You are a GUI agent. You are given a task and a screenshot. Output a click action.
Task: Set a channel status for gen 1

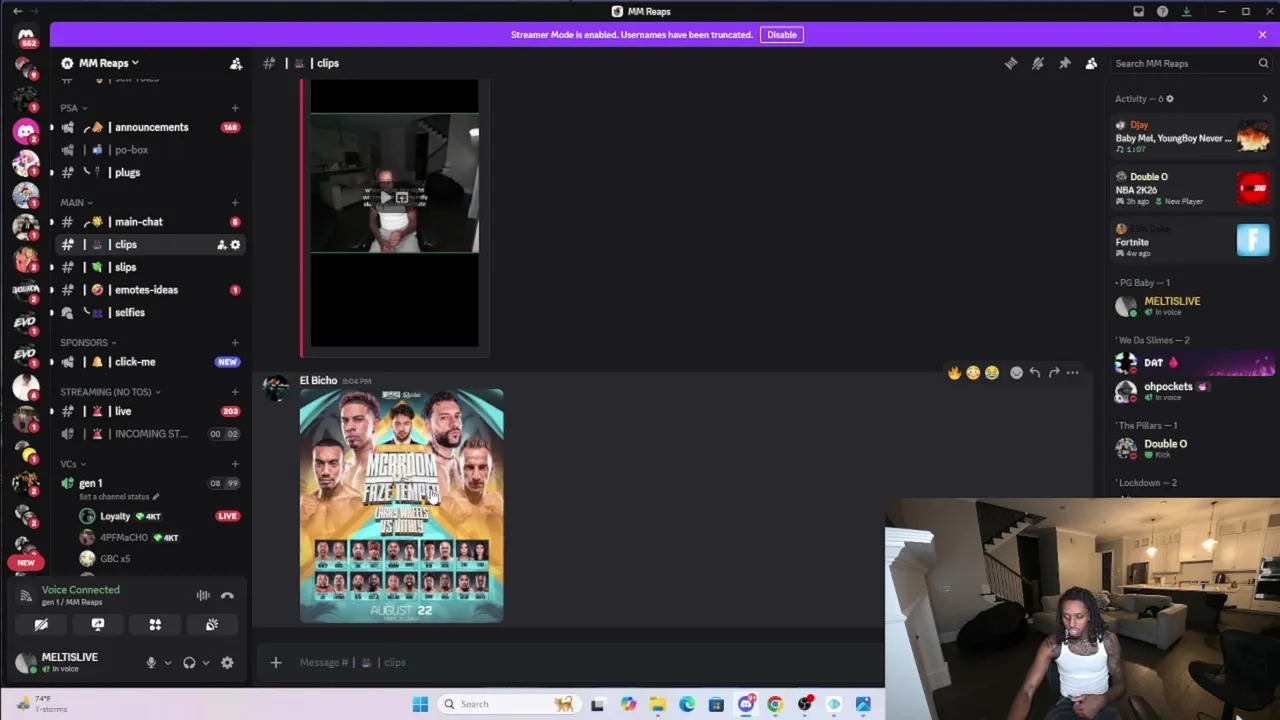click(118, 497)
